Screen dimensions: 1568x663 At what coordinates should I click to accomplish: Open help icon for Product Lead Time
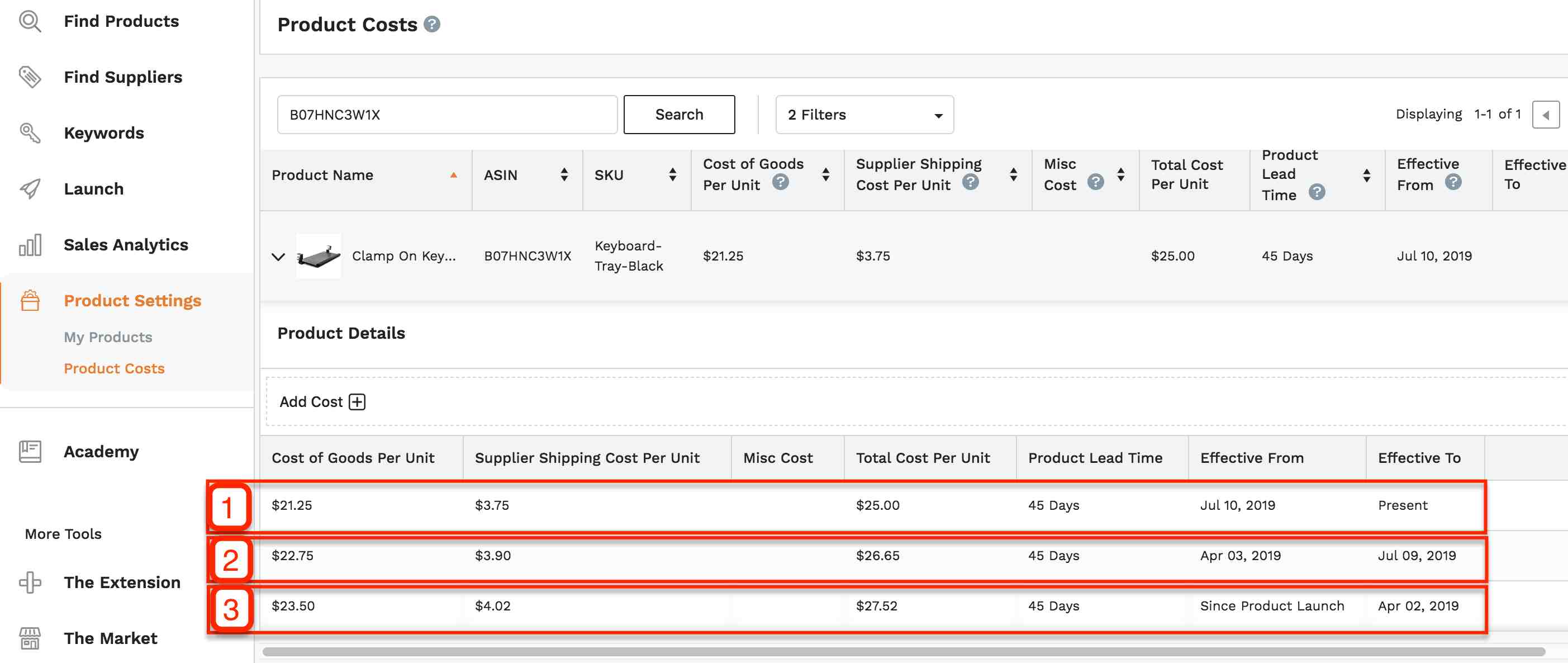[x=1317, y=192]
